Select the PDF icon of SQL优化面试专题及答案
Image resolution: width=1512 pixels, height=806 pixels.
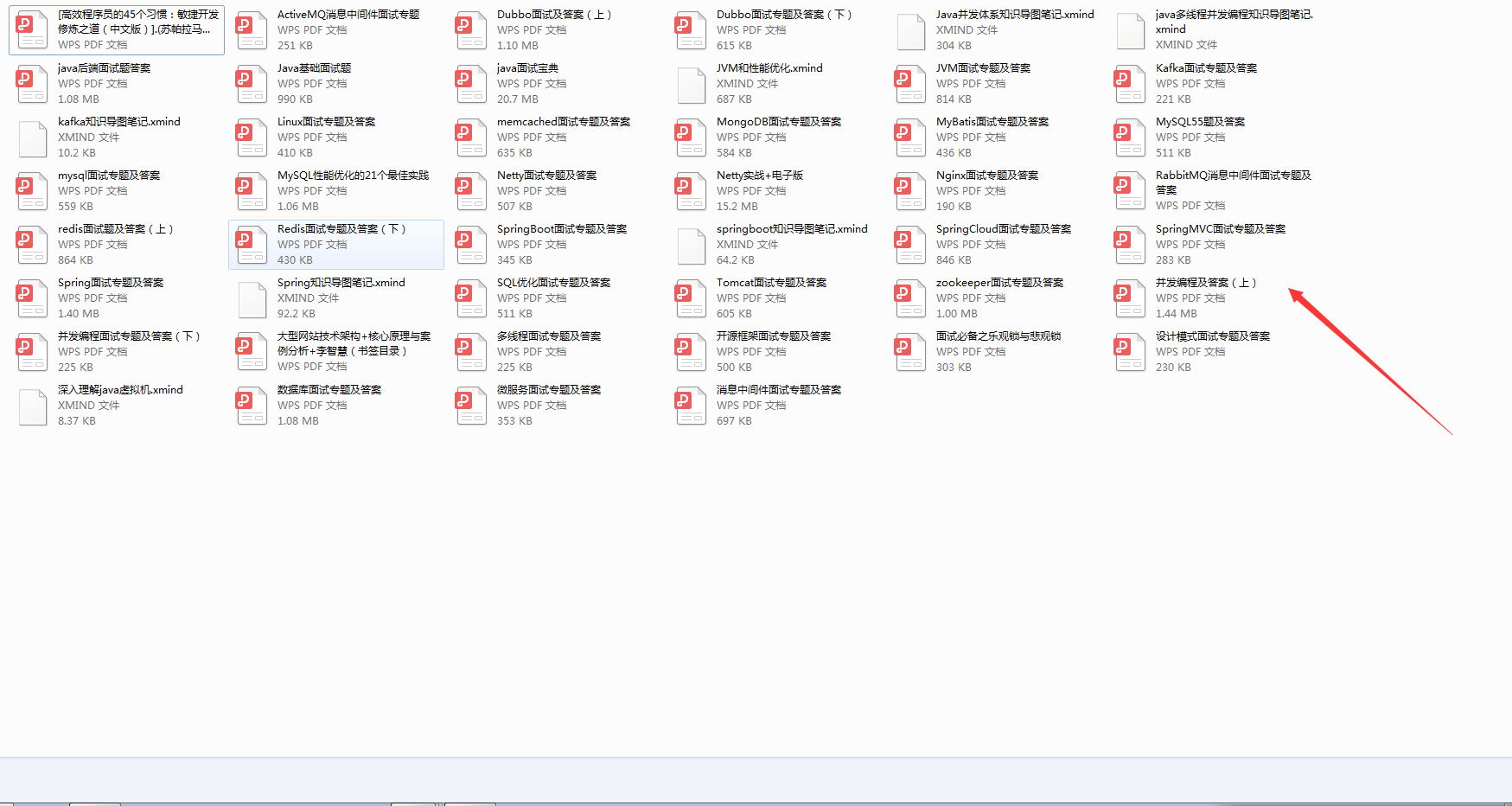pos(471,298)
